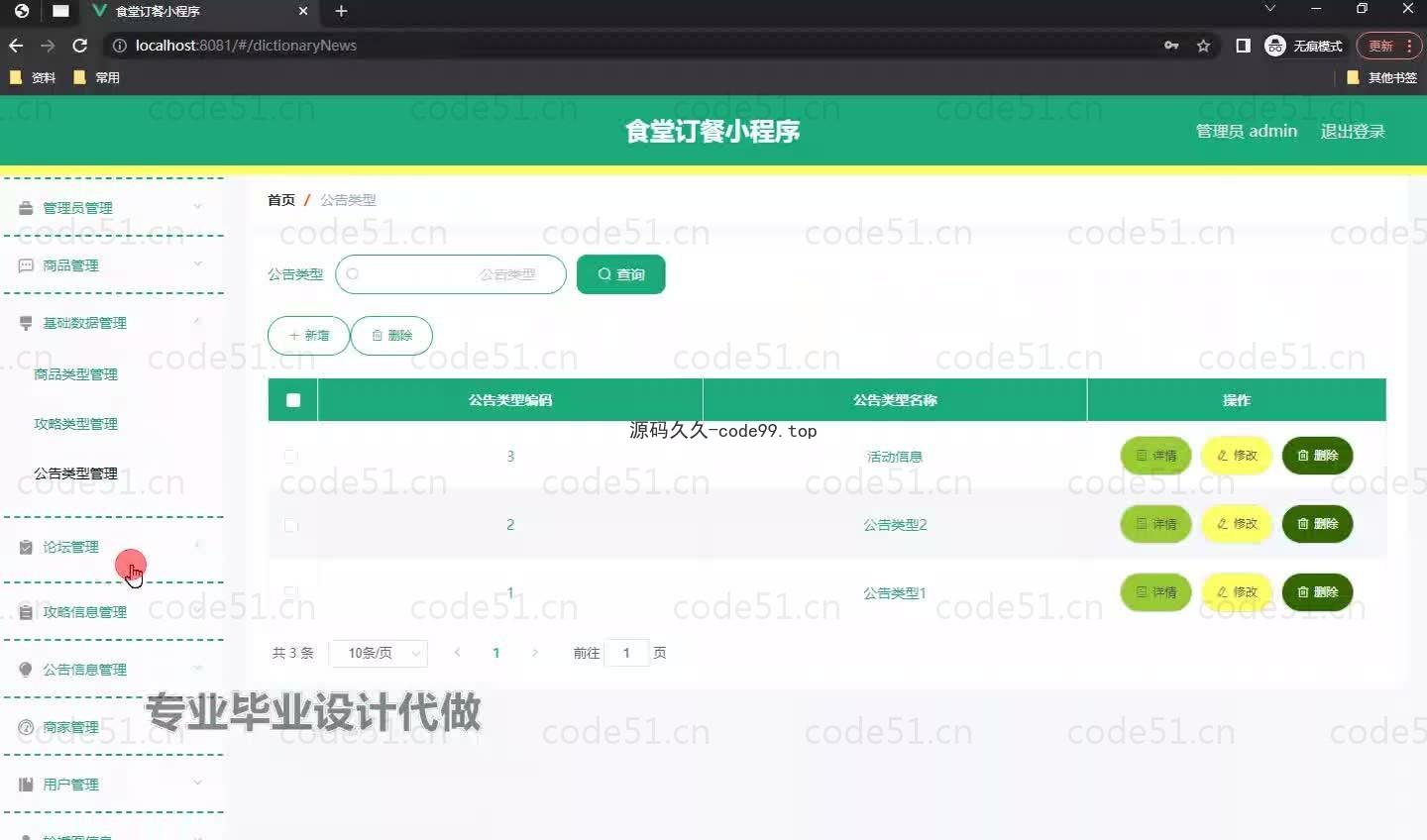Screen dimensions: 1427x840
Task: Collapse 基础数据管理 chevron
Action: pyautogui.click(x=197, y=321)
